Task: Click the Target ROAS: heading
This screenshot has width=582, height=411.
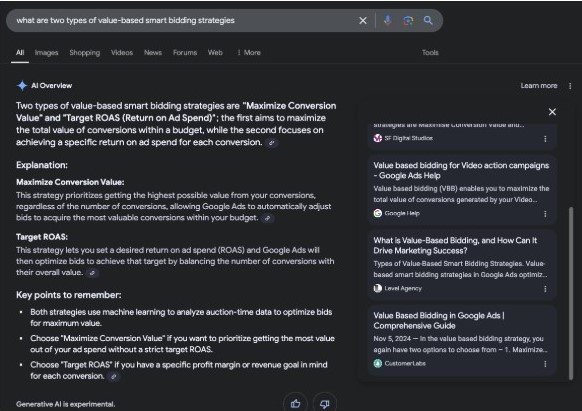Action: (x=42, y=237)
